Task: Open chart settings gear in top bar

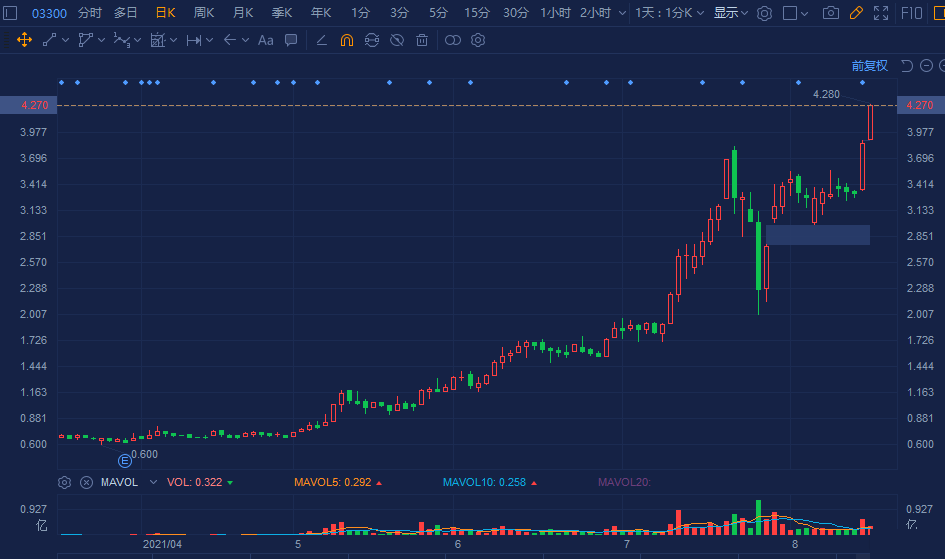Action: pos(764,13)
